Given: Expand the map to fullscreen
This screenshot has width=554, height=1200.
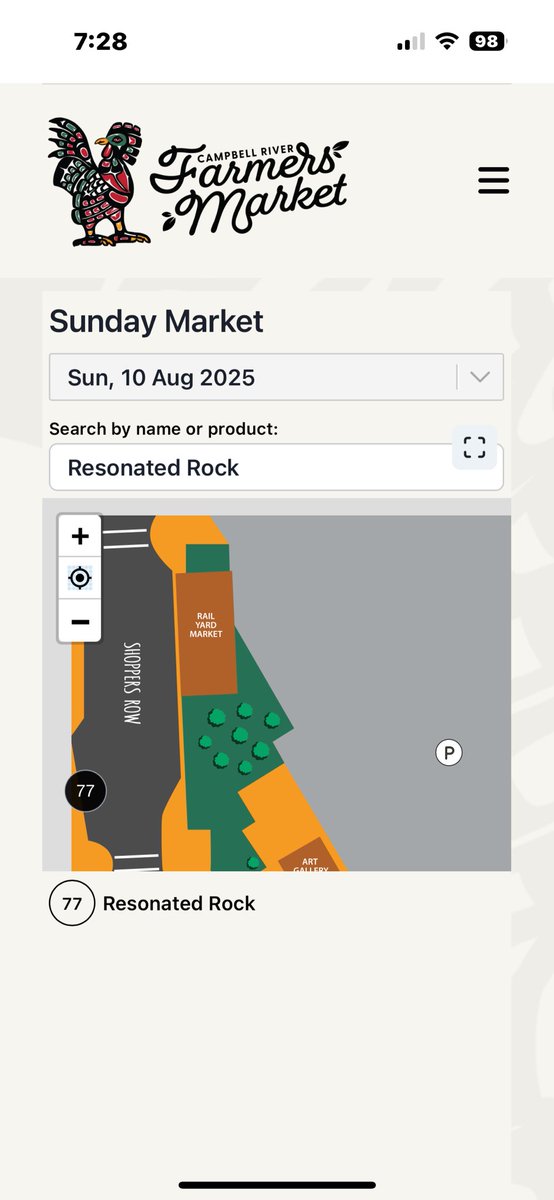Looking at the screenshot, I should pos(475,447).
